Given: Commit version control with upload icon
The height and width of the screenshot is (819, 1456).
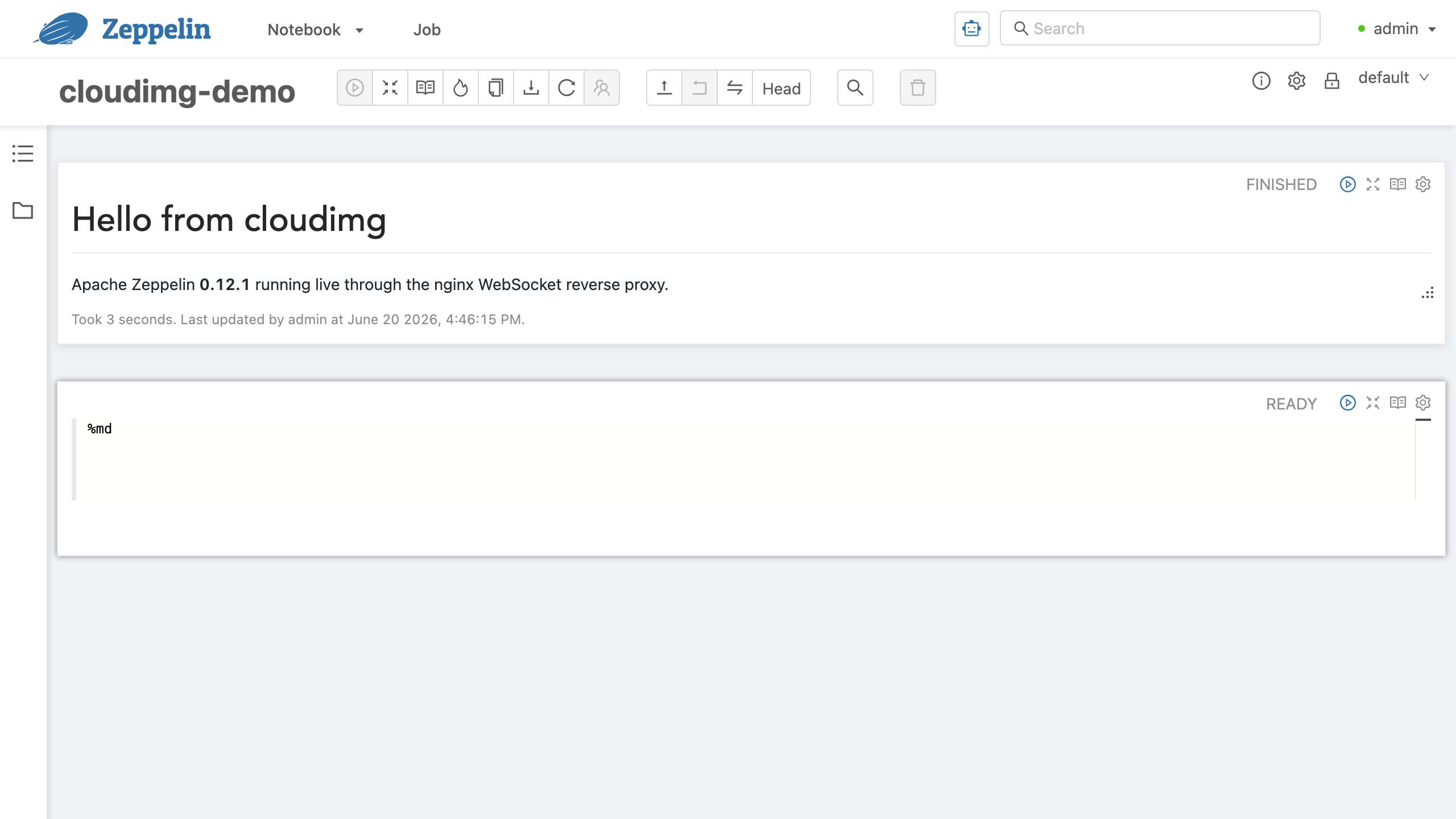Looking at the screenshot, I should (x=664, y=88).
